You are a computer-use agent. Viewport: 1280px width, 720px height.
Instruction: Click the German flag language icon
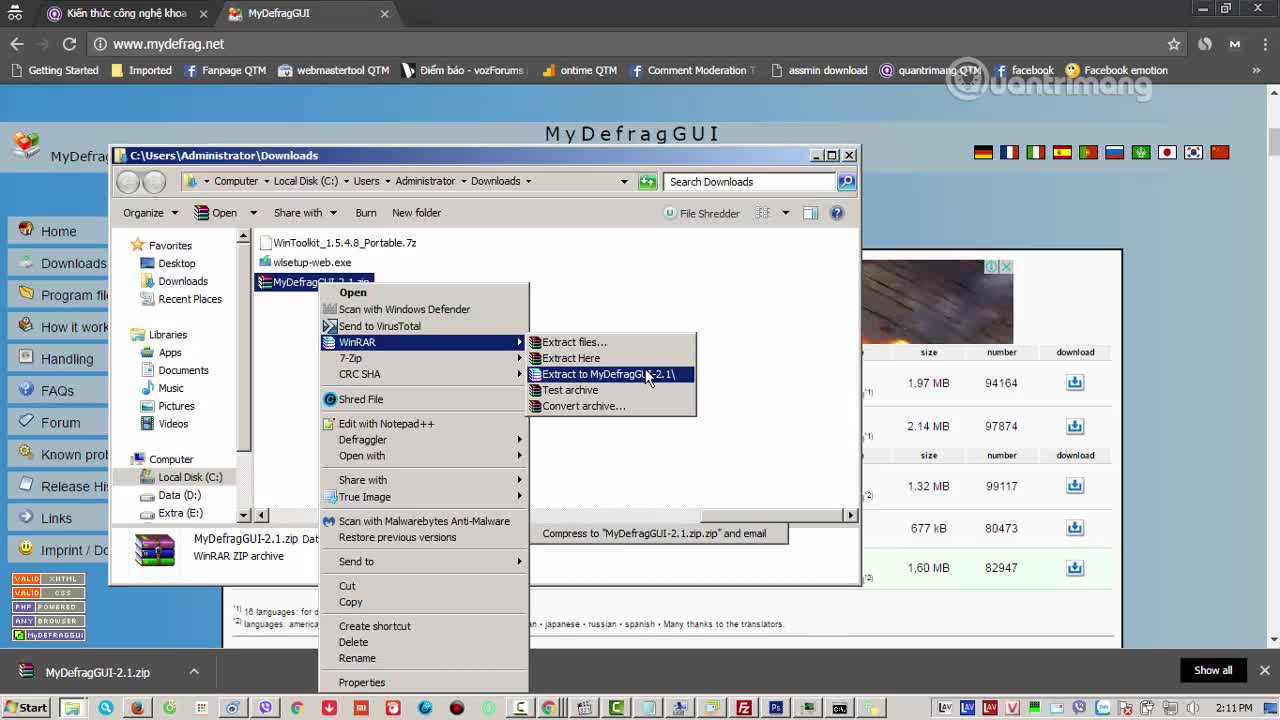(983, 152)
